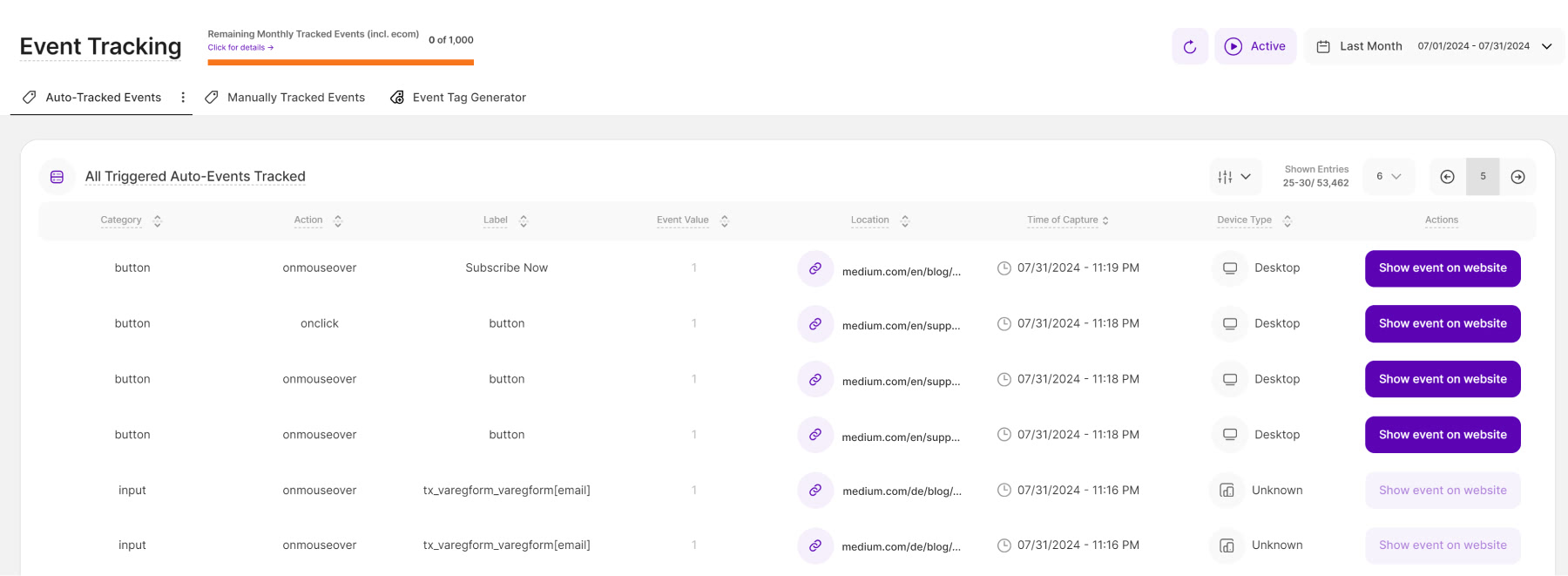Go to next page of entries
Image resolution: width=1568 pixels, height=576 pixels.
pos(1517,177)
